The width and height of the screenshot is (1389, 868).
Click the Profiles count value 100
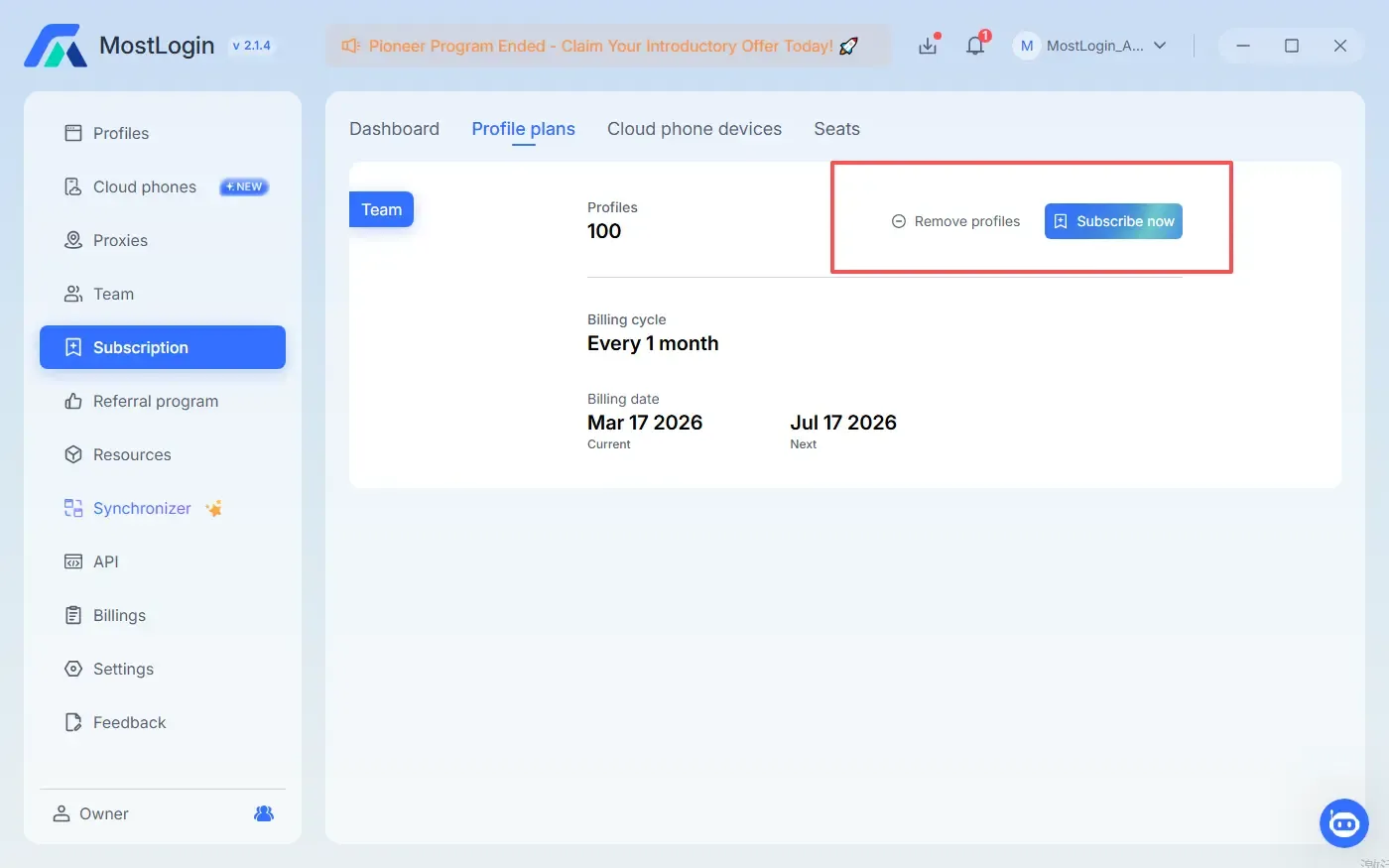click(604, 231)
